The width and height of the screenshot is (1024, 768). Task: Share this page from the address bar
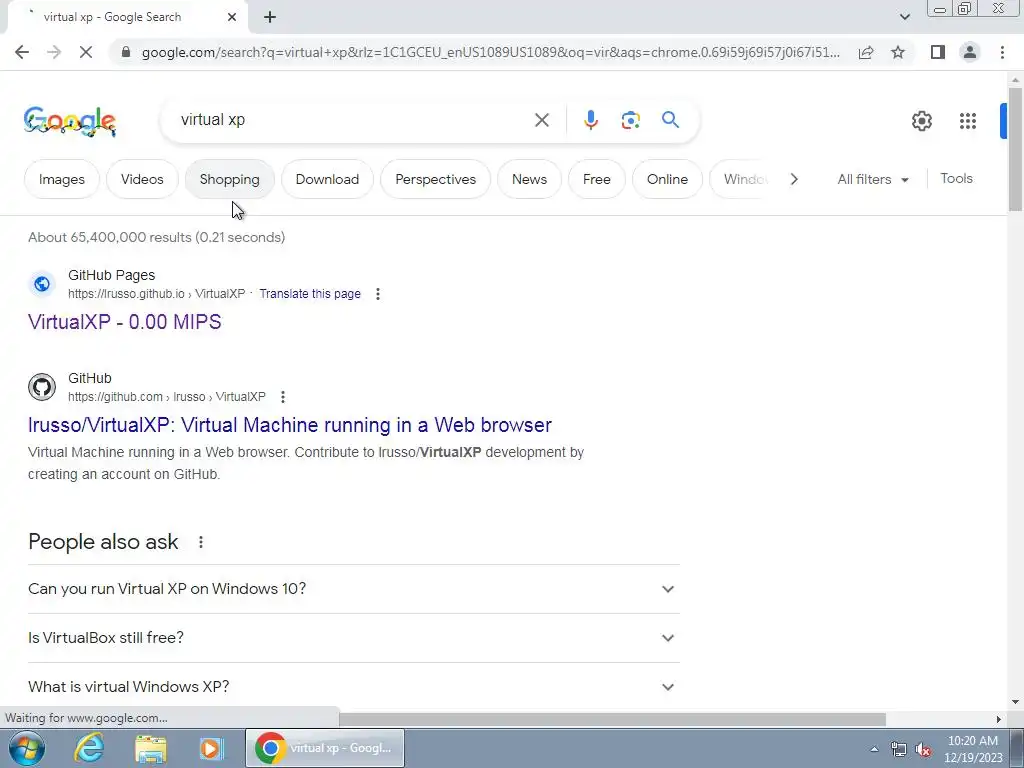pyautogui.click(x=866, y=52)
